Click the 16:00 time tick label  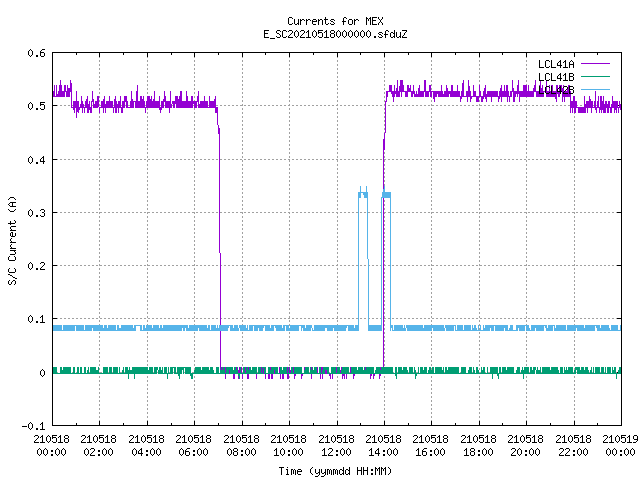431,452
